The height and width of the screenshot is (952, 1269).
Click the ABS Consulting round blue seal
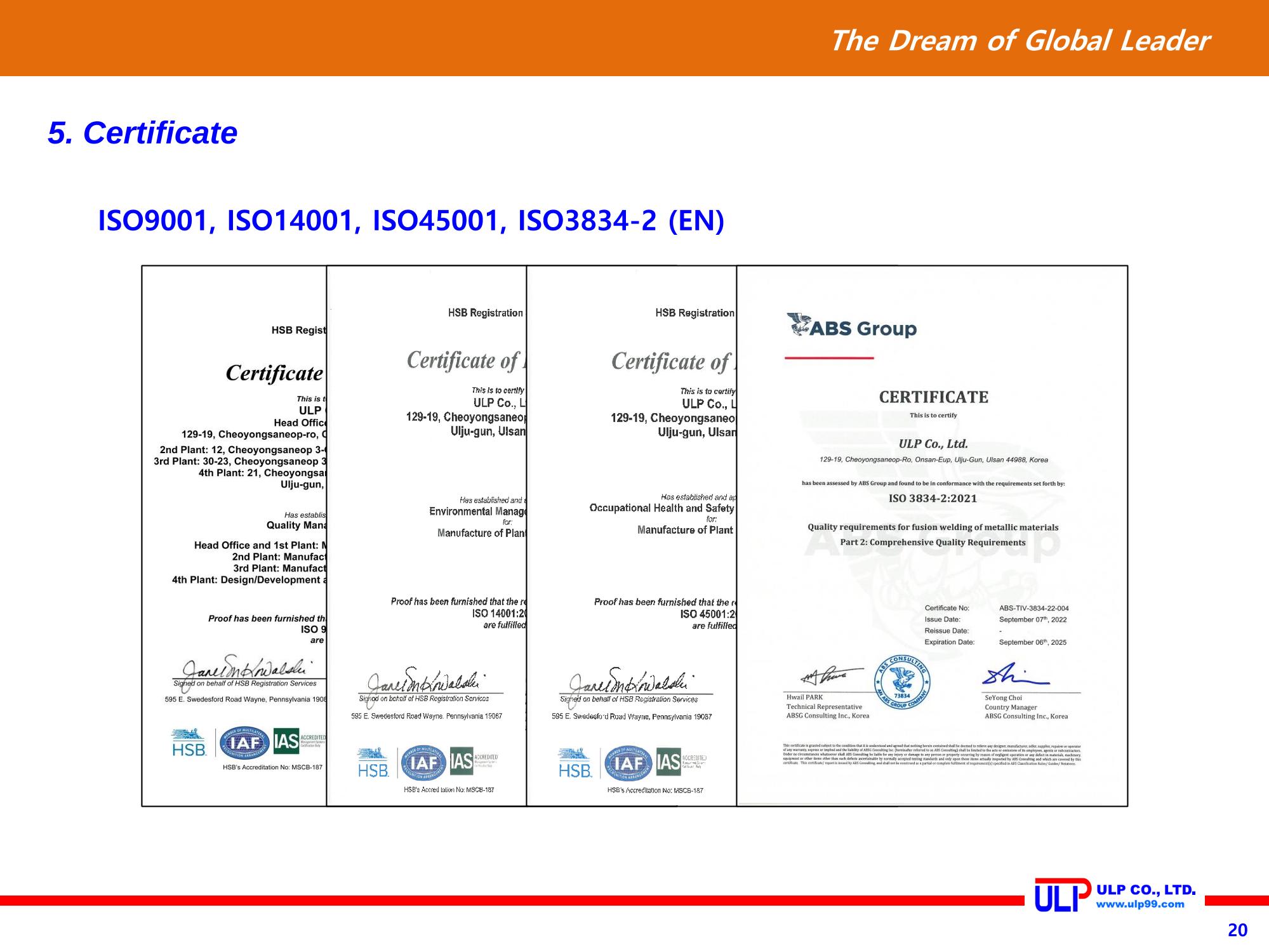tap(903, 684)
